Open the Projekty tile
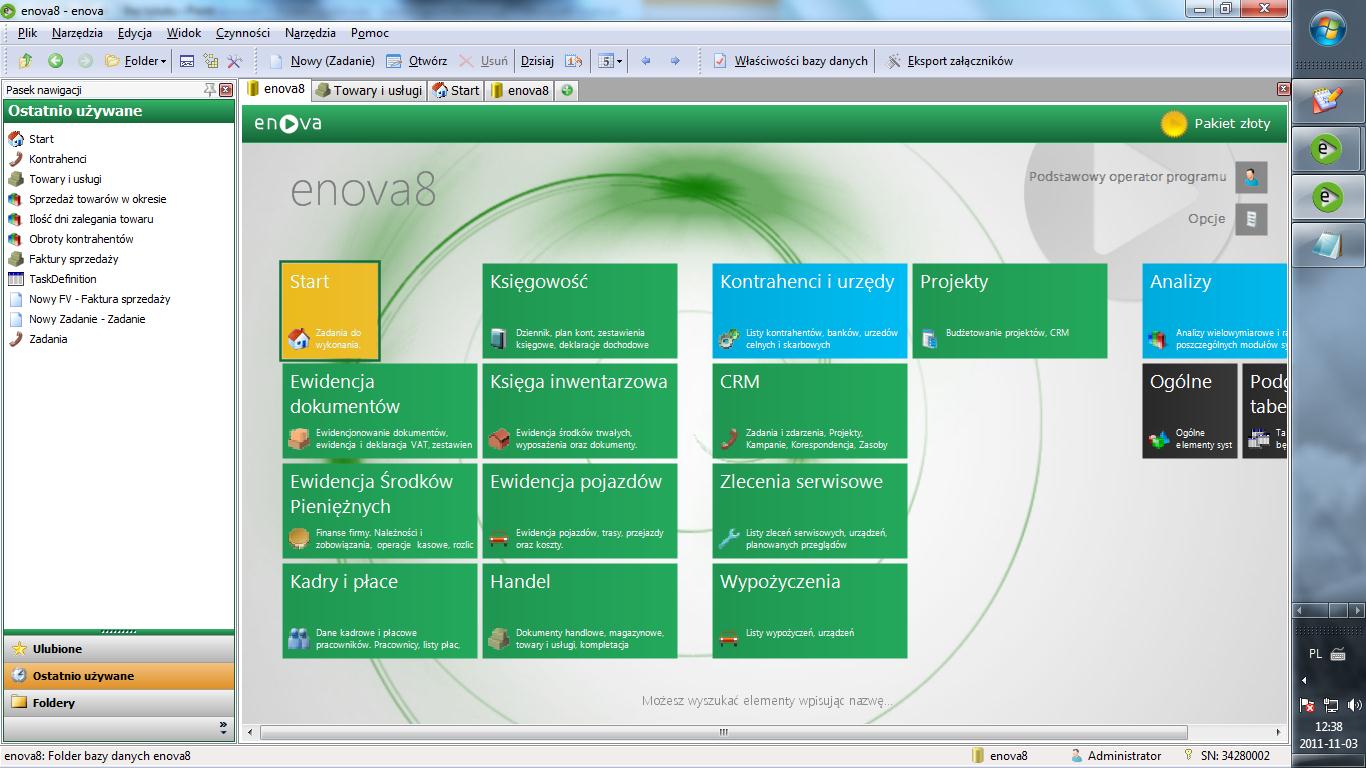Image resolution: width=1366 pixels, height=768 pixels. click(1010, 311)
